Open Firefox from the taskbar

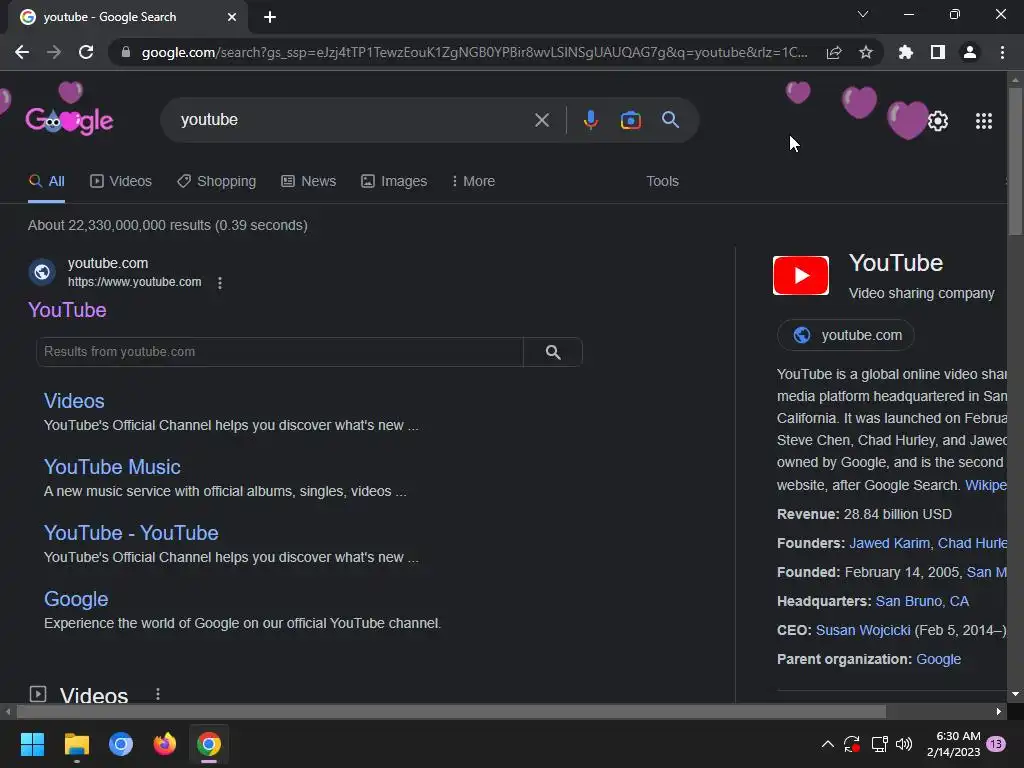pyautogui.click(x=165, y=744)
